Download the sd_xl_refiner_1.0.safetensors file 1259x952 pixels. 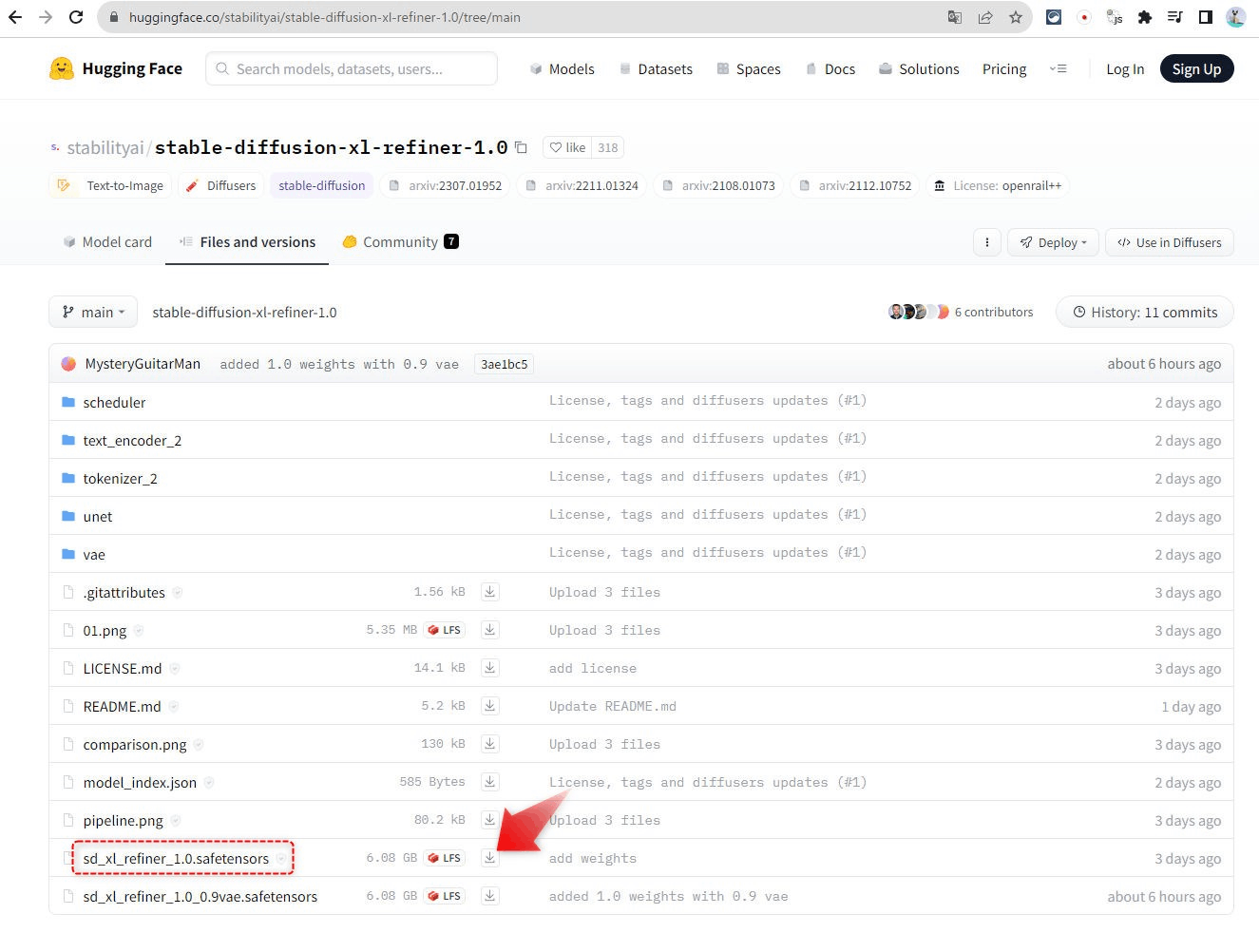tap(489, 858)
